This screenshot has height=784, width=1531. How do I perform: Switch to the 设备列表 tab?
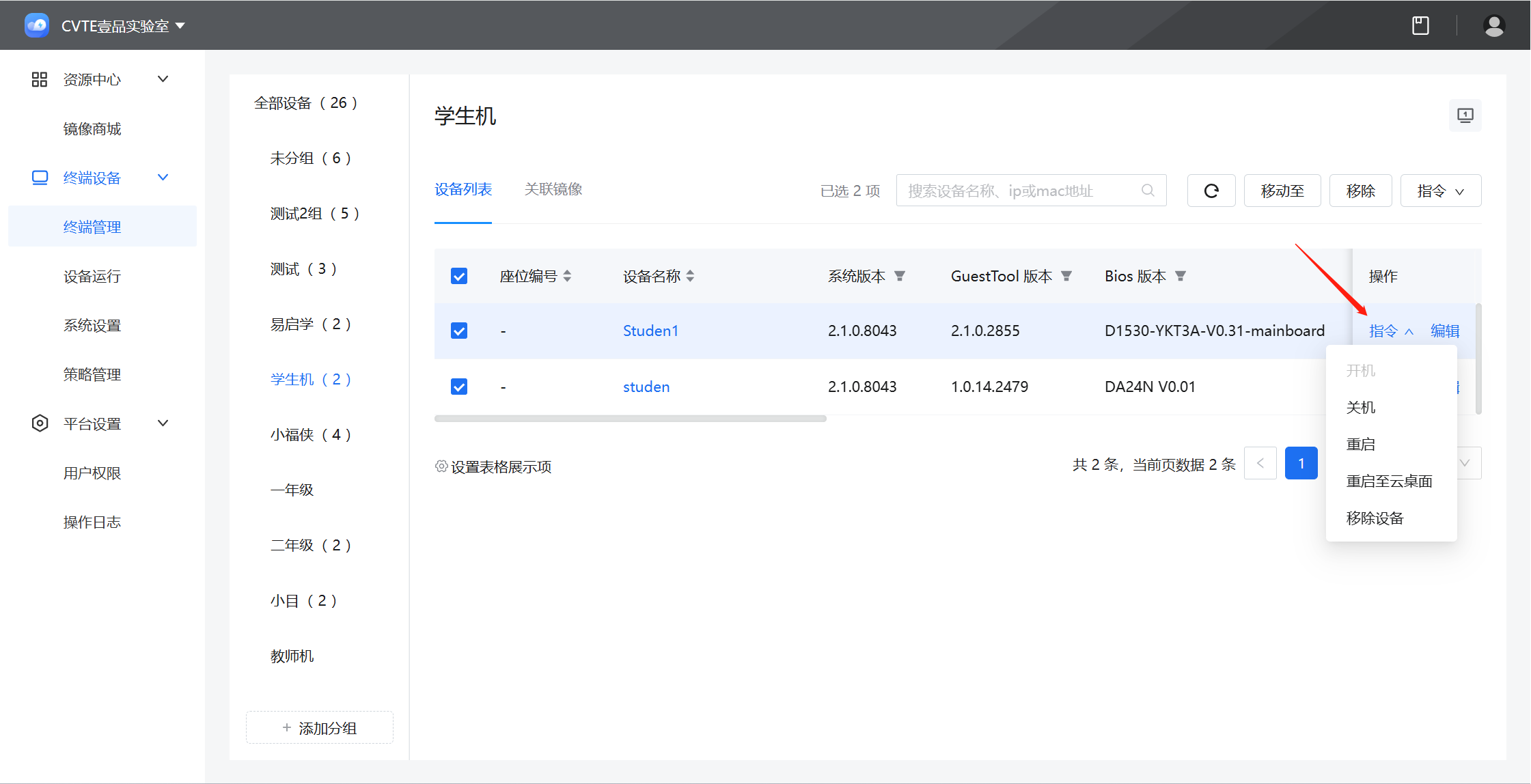463,189
